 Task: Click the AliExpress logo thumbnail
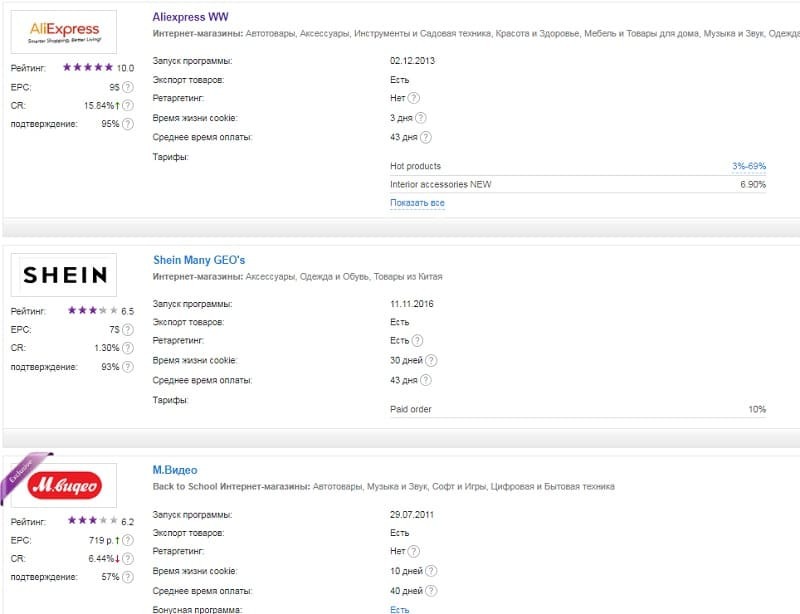(63, 32)
